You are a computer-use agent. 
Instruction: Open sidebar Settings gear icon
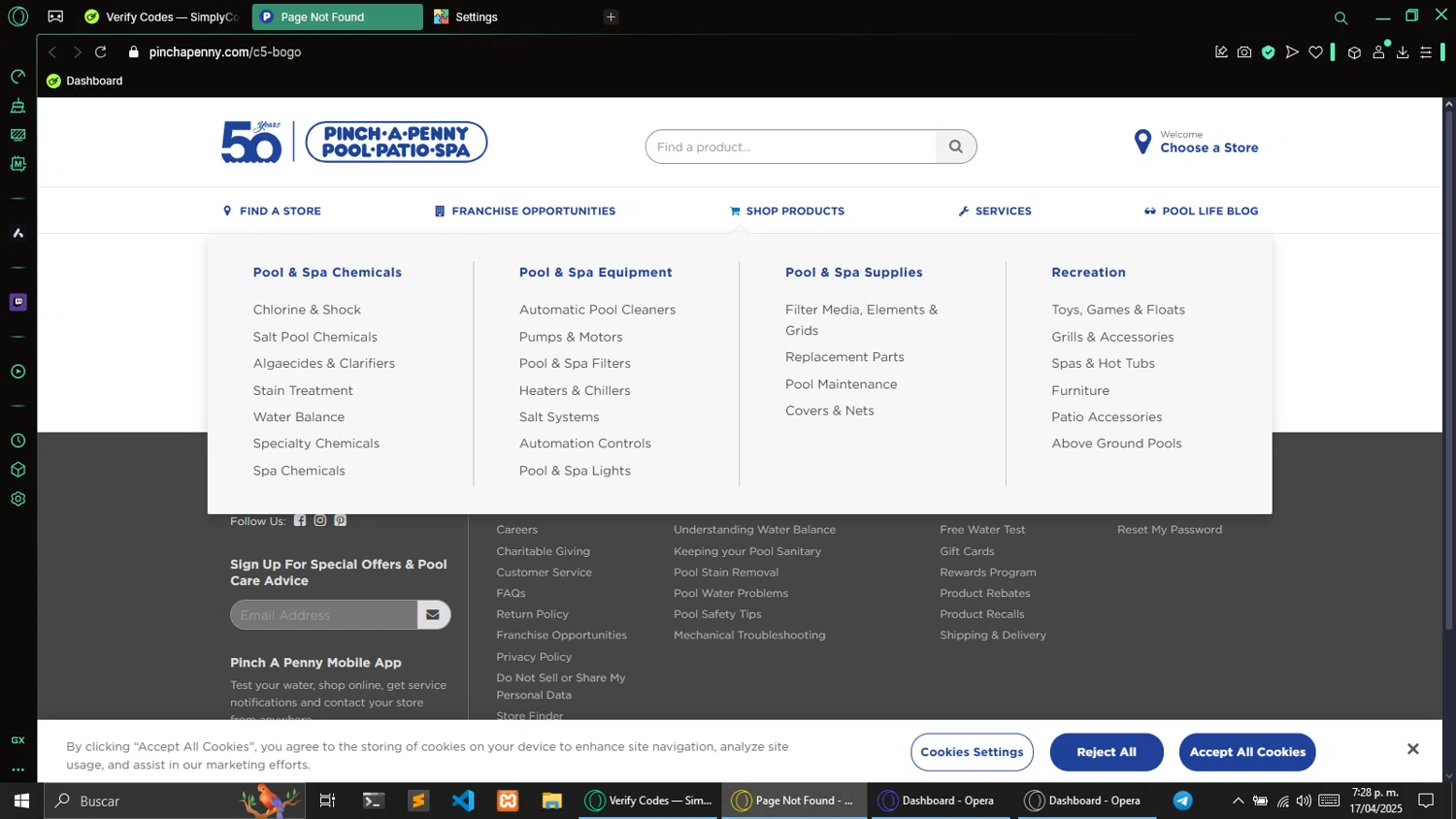coord(17,499)
